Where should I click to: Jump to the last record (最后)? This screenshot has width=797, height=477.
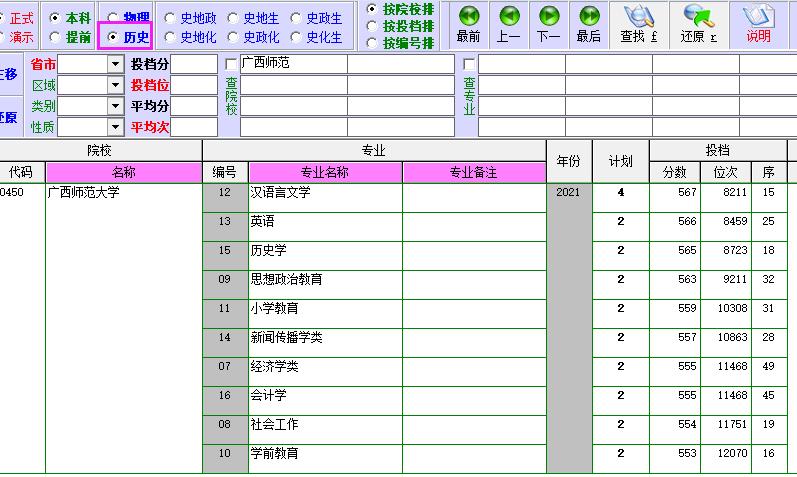click(x=589, y=23)
